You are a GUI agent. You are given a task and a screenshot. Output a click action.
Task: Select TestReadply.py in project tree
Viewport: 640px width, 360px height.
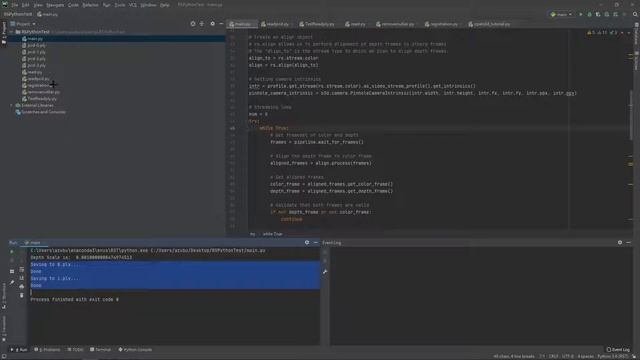pos(40,99)
